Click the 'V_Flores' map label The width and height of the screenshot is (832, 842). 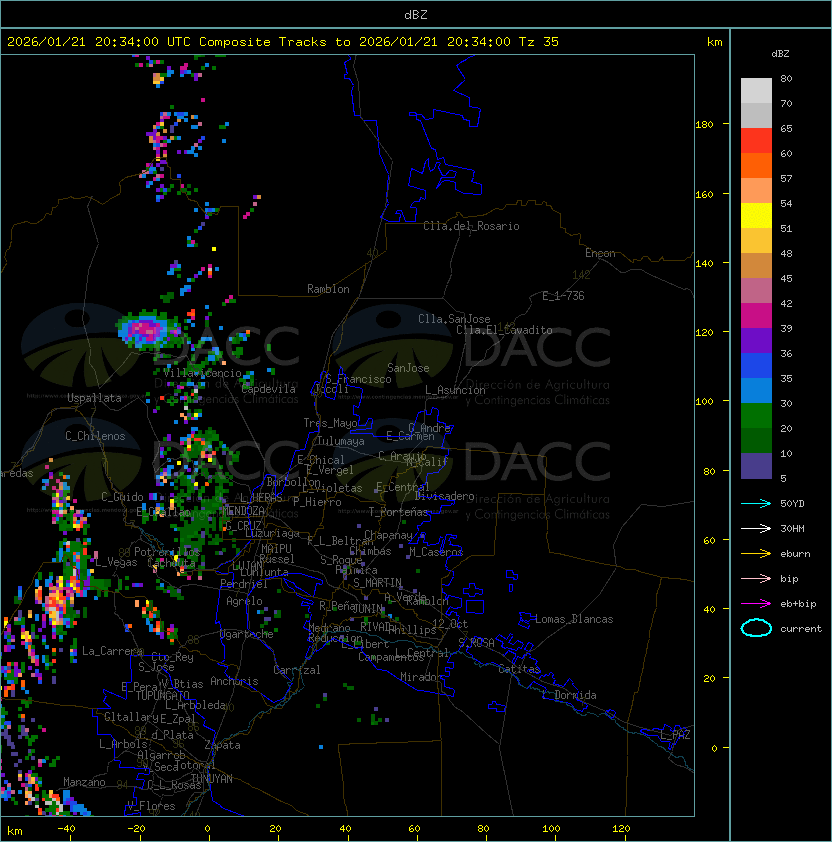(151, 806)
